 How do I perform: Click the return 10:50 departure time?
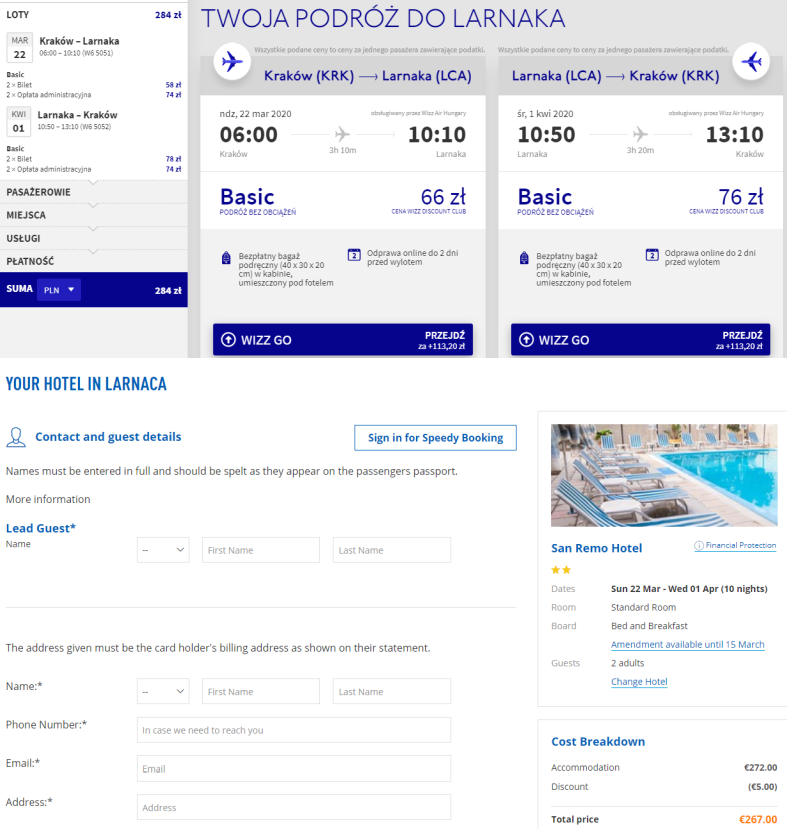pos(546,135)
